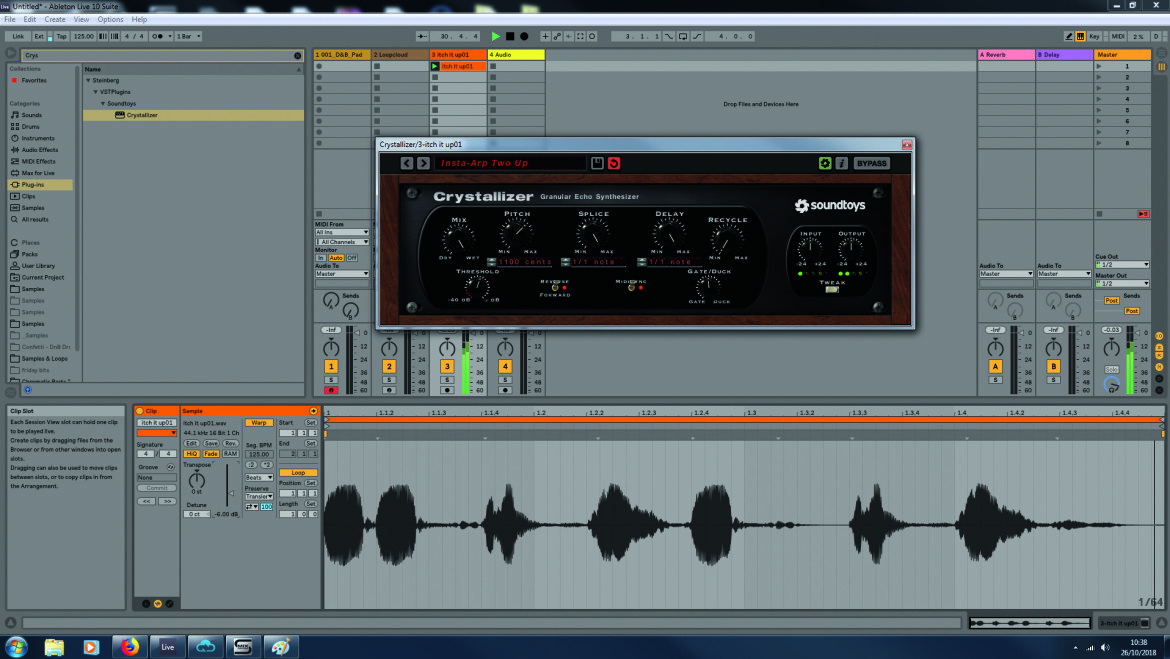
Task: Save the Crystallizer preset with the disk icon
Action: [597, 163]
